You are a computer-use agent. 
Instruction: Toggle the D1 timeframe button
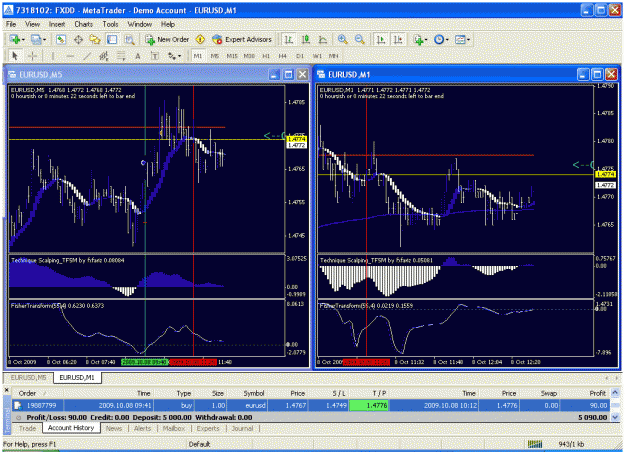(300, 56)
